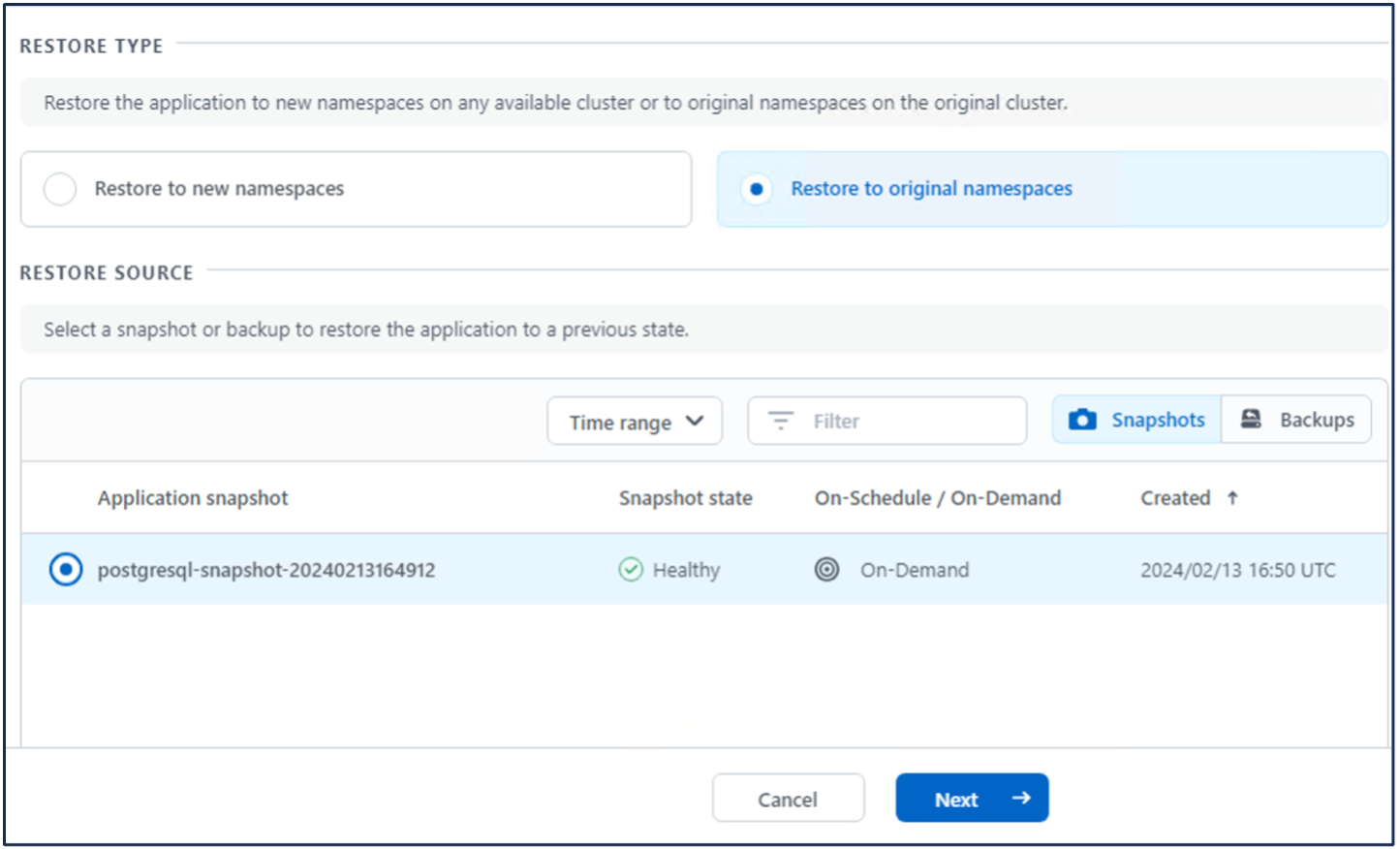Select Restore to original namespaces radio
Viewport: 1400px width, 849px height.
click(757, 189)
